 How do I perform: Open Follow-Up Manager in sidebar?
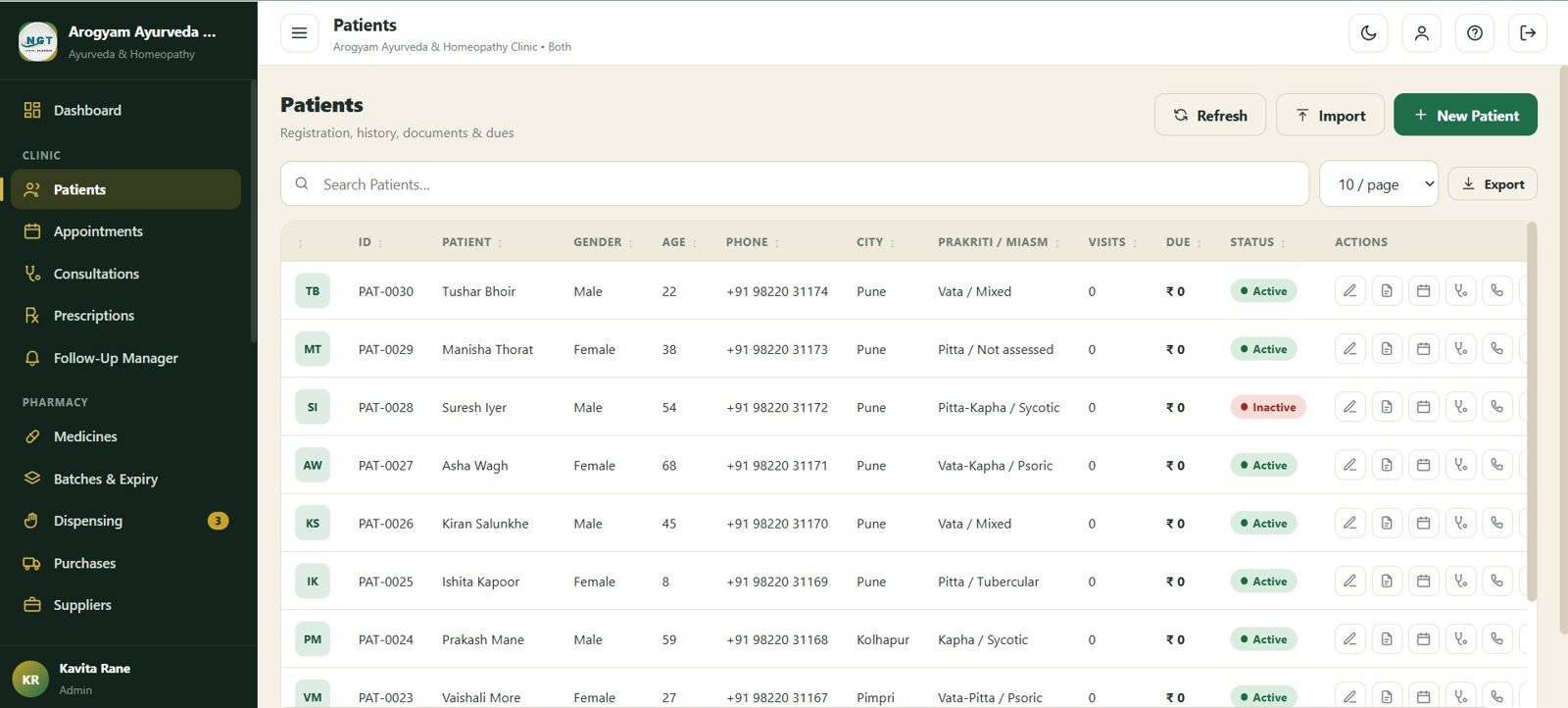(125, 358)
